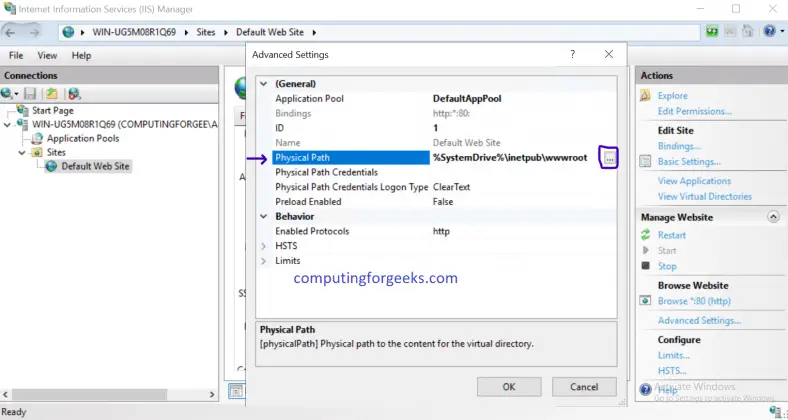Select Application Pools in the tree

click(82, 138)
